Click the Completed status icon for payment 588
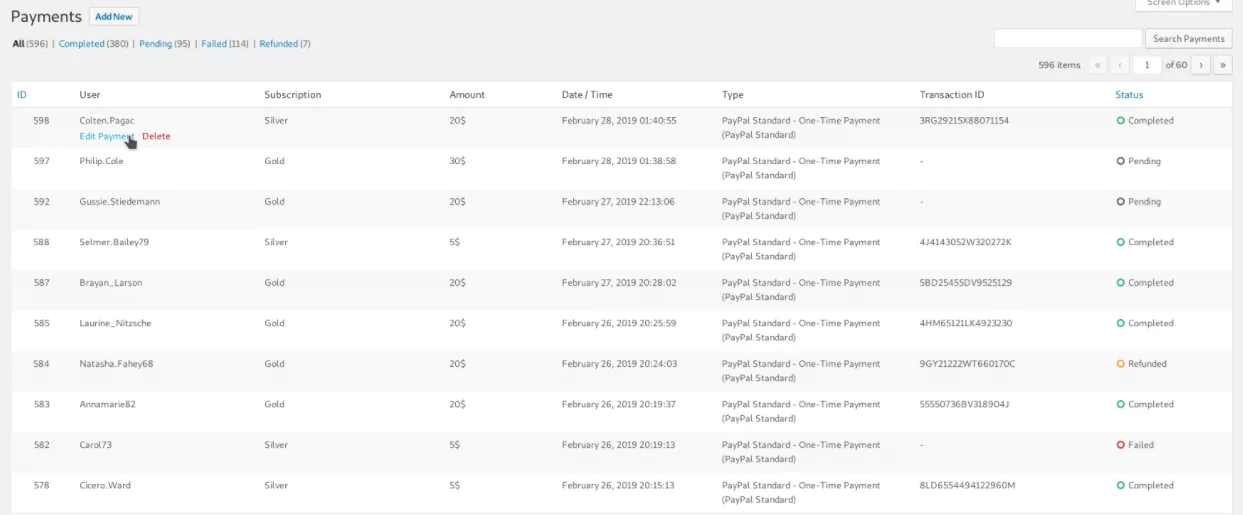Screen dimensions: 1243x515 [1120, 242]
